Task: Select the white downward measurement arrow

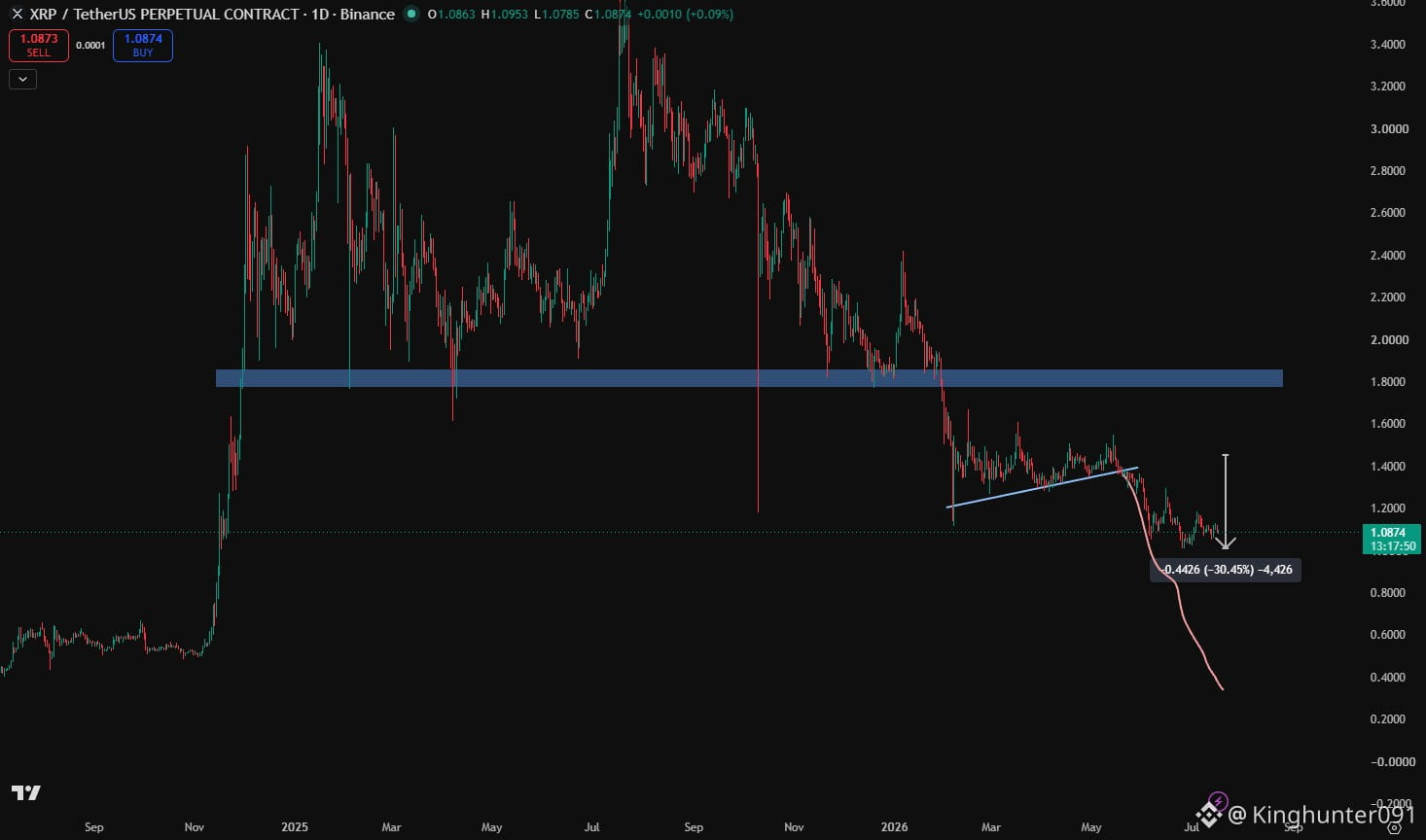Action: [x=1226, y=501]
